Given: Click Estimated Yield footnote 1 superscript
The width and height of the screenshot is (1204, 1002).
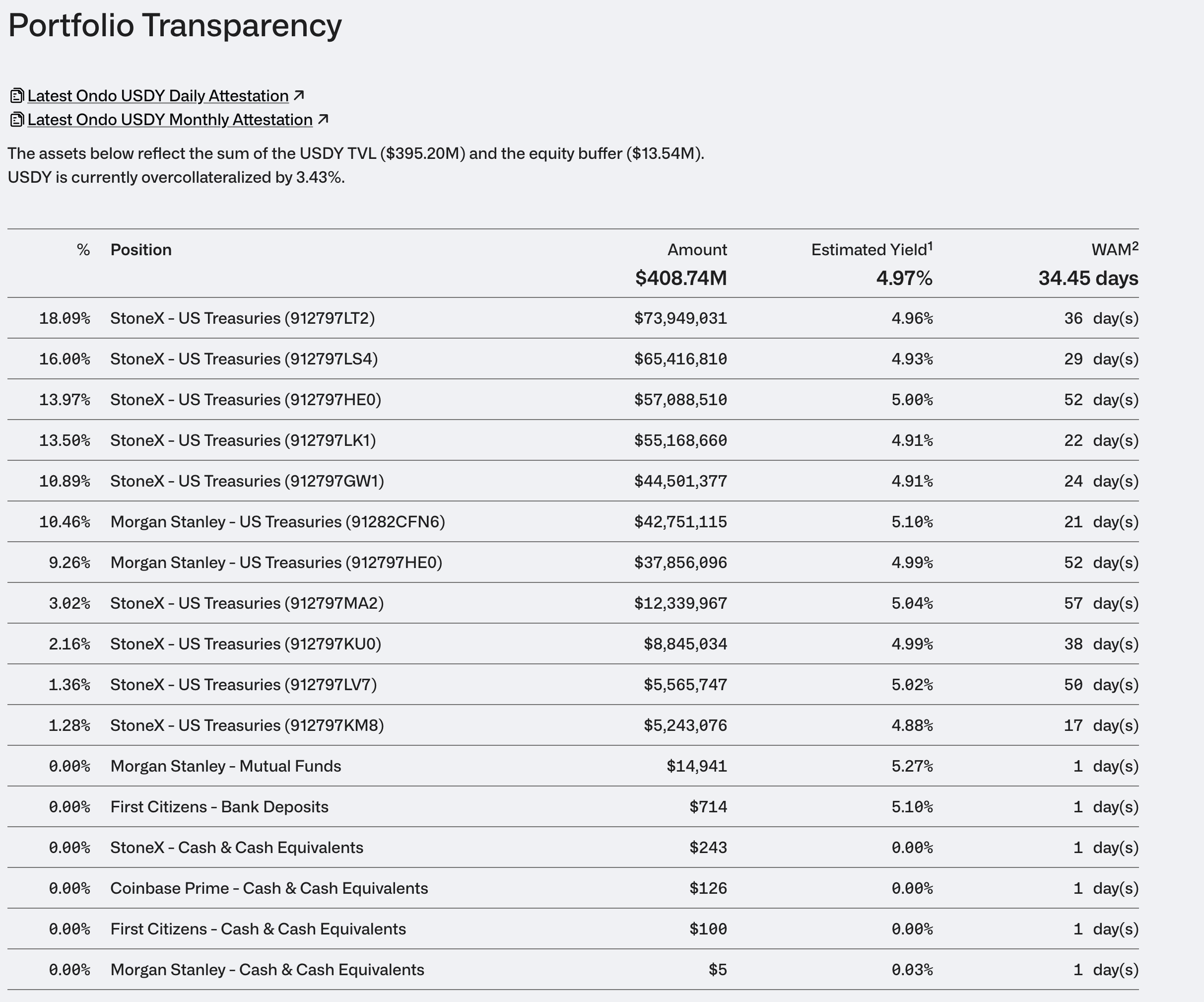Looking at the screenshot, I should point(930,246).
